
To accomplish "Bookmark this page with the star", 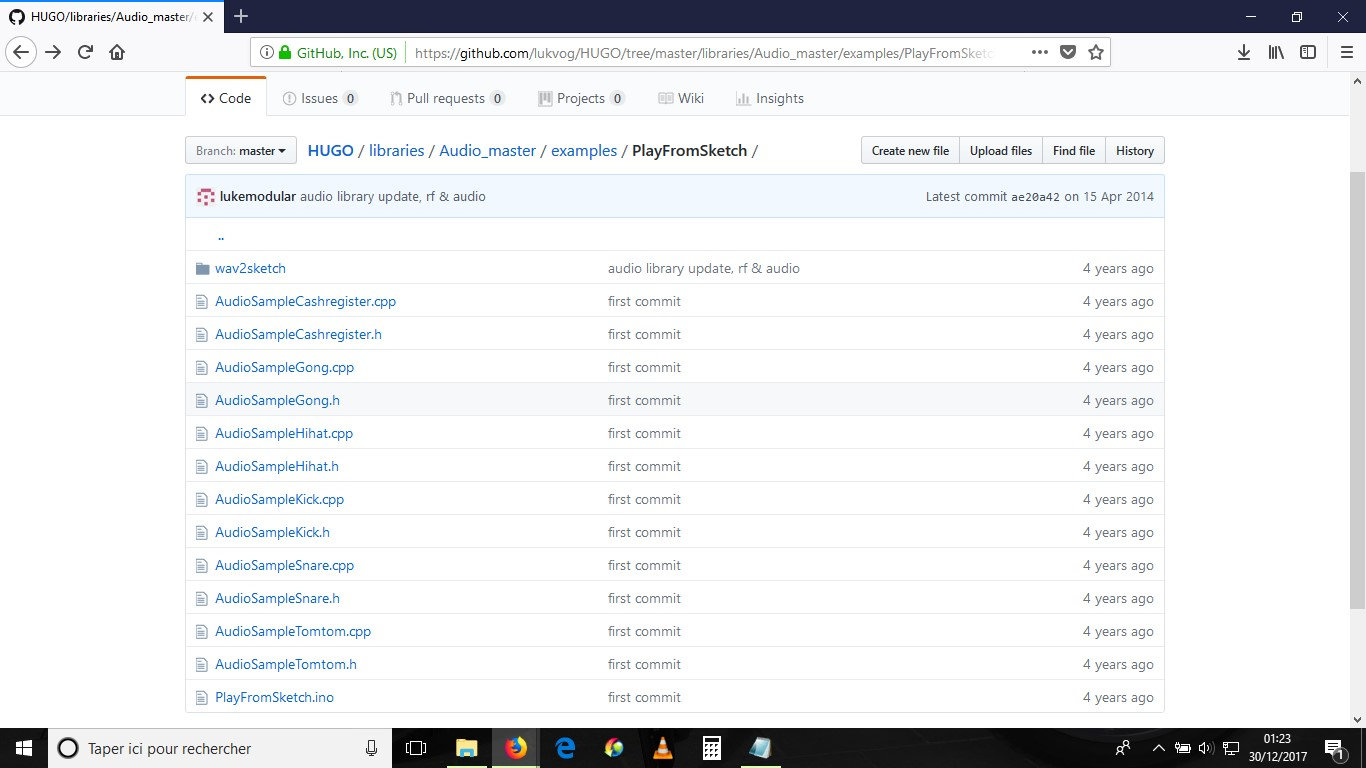I will 1096,52.
